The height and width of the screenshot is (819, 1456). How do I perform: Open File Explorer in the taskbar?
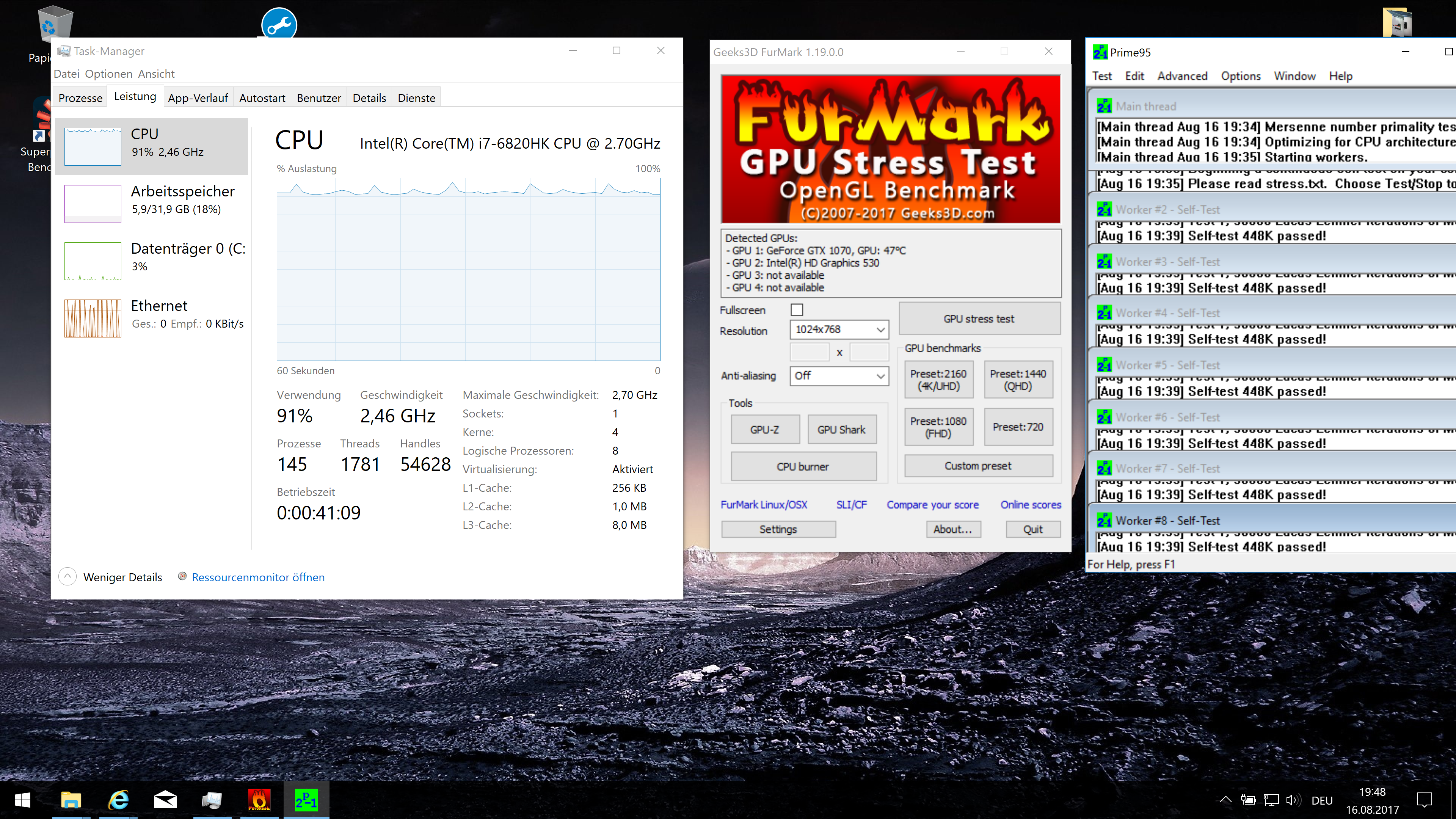(x=71, y=800)
